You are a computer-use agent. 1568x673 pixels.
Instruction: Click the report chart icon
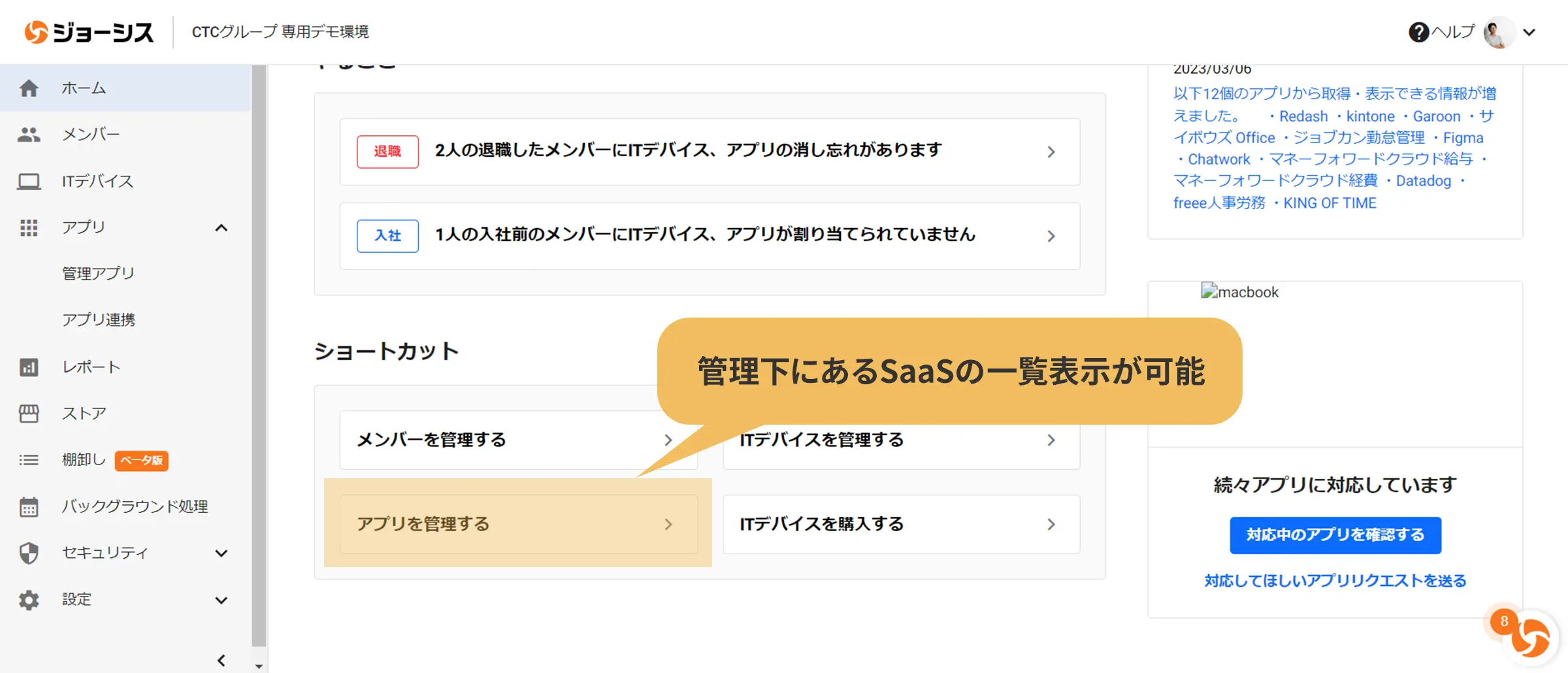coord(29,367)
